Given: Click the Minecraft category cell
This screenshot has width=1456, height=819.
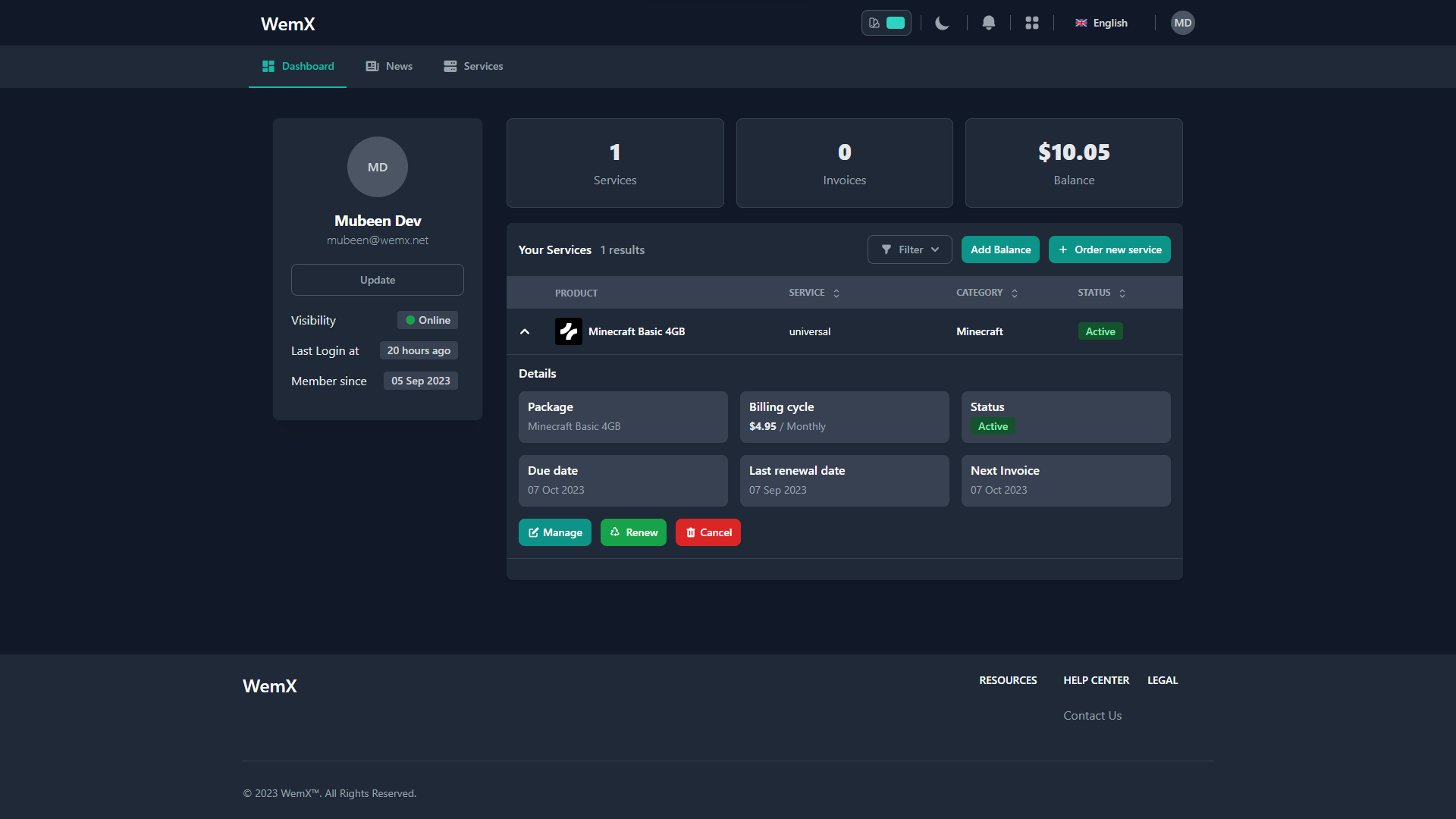Looking at the screenshot, I should click(x=980, y=331).
